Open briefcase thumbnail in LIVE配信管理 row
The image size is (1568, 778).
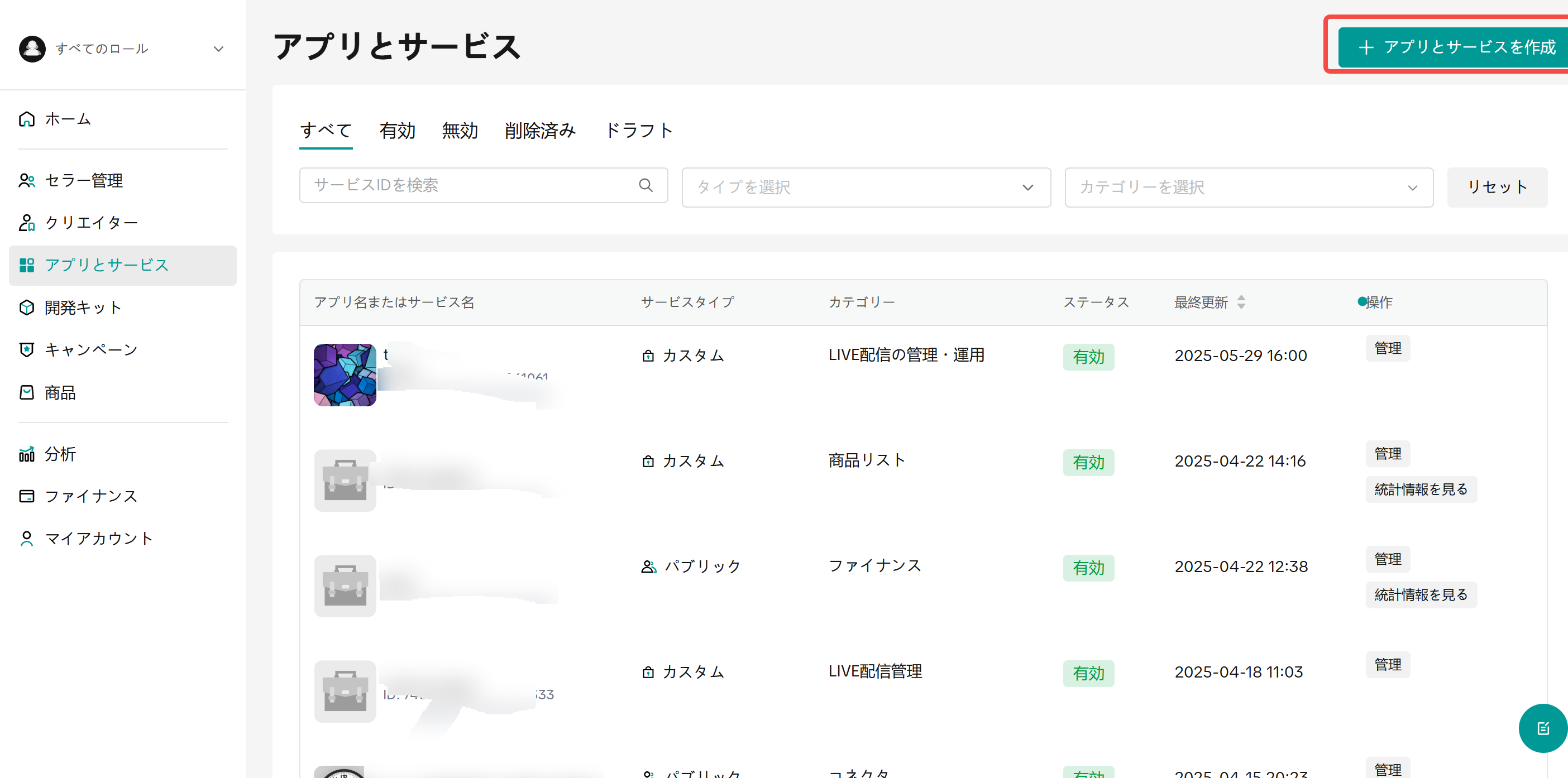click(x=345, y=691)
